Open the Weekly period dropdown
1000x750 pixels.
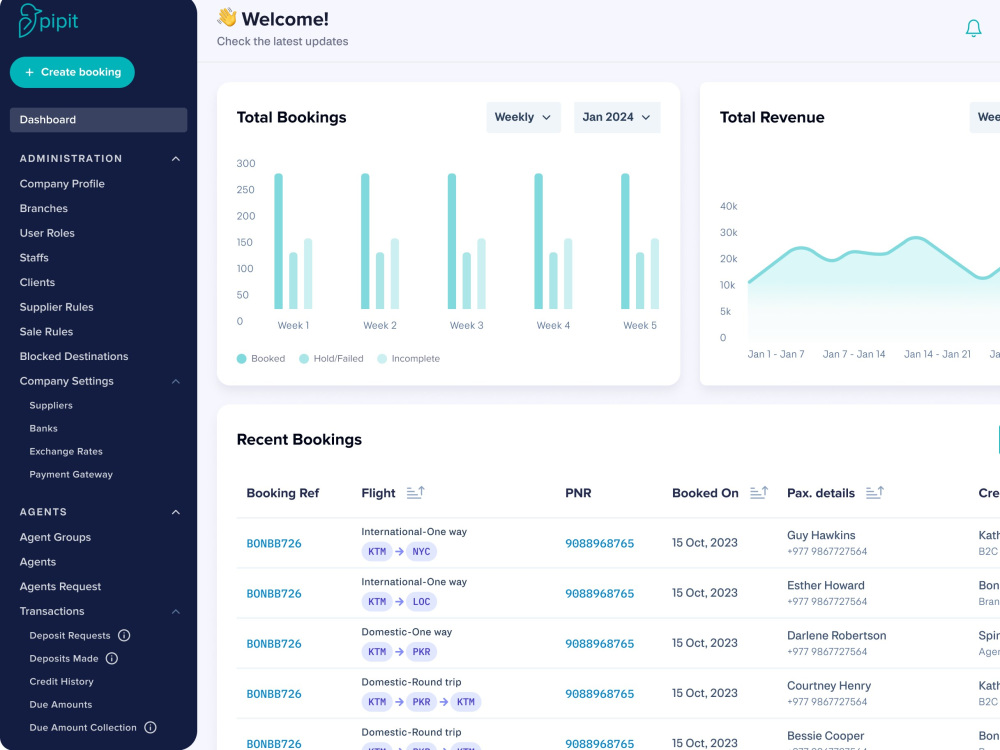coord(523,117)
